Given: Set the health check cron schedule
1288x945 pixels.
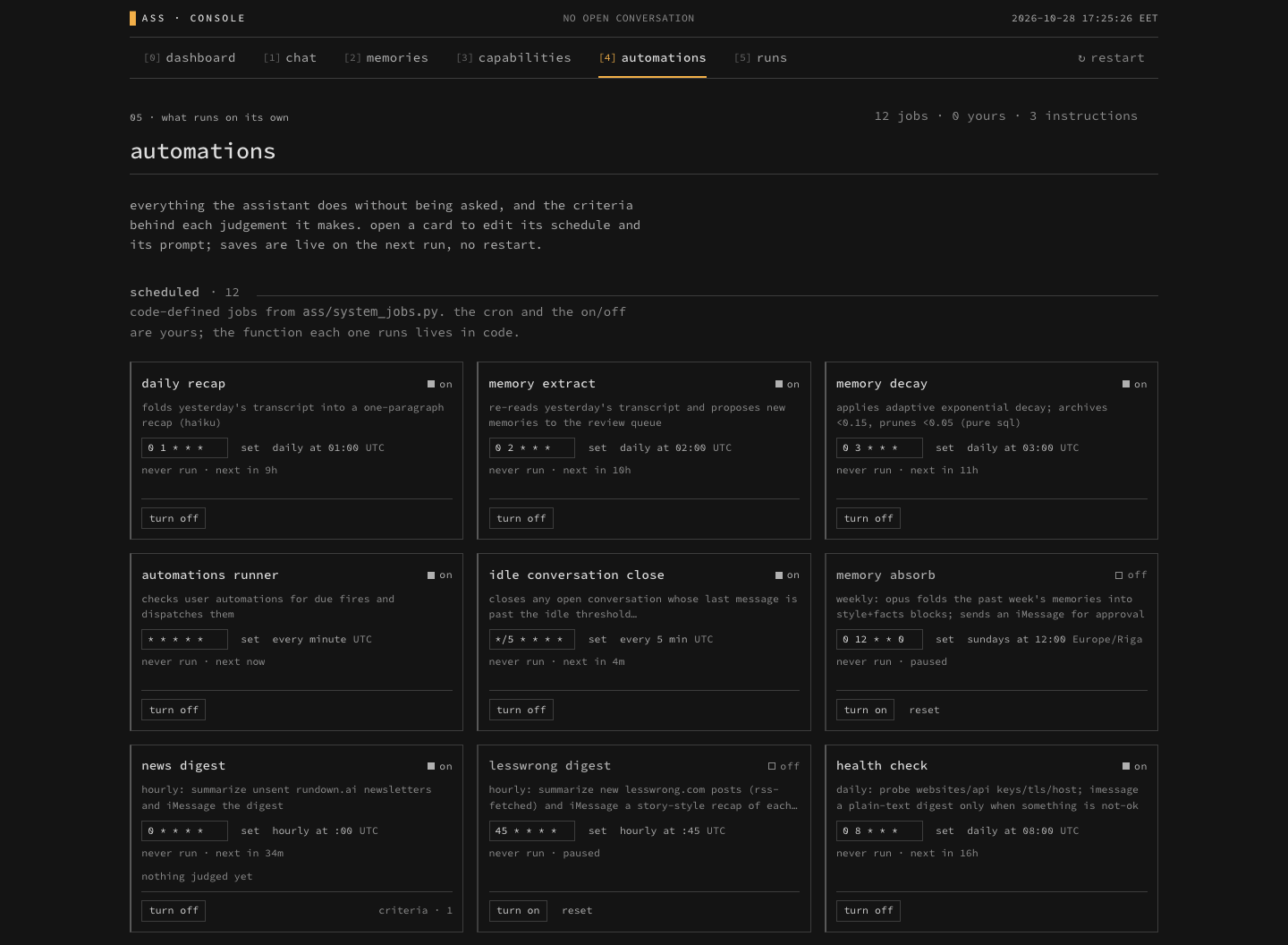Looking at the screenshot, I should coord(945,830).
